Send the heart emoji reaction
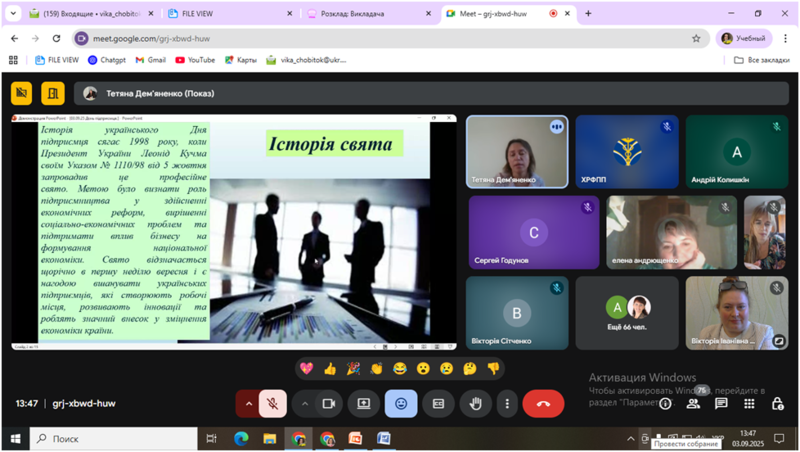This screenshot has width=800, height=452. [x=306, y=368]
